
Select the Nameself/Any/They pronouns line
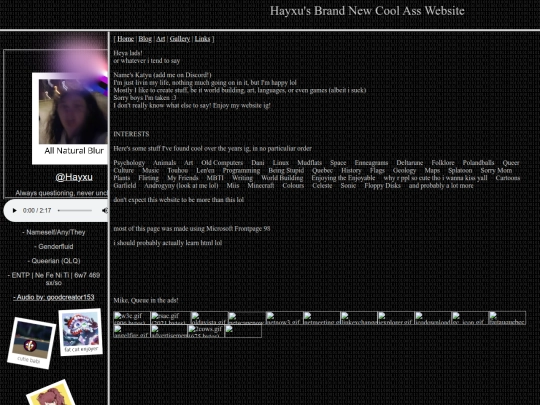click(54, 232)
